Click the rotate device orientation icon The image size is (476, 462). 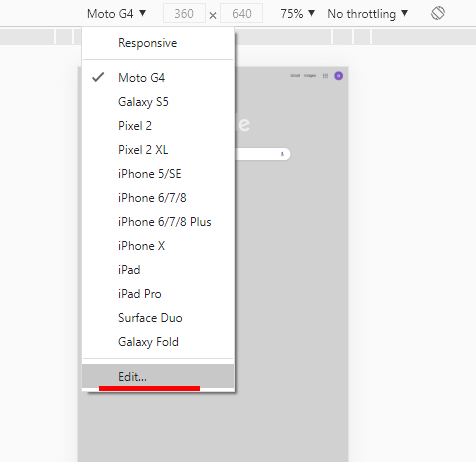coord(438,14)
